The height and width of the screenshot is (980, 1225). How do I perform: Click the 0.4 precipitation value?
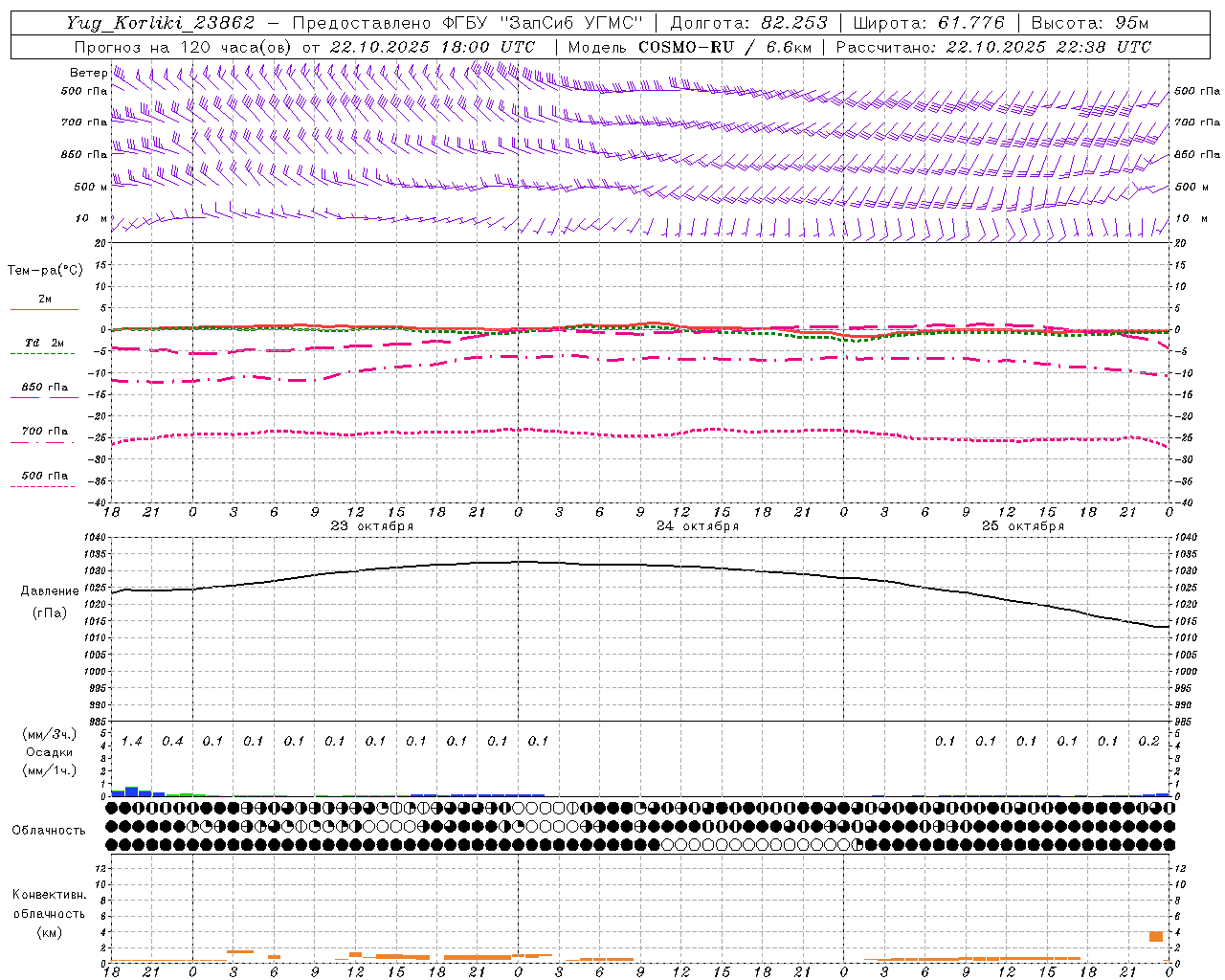[172, 742]
